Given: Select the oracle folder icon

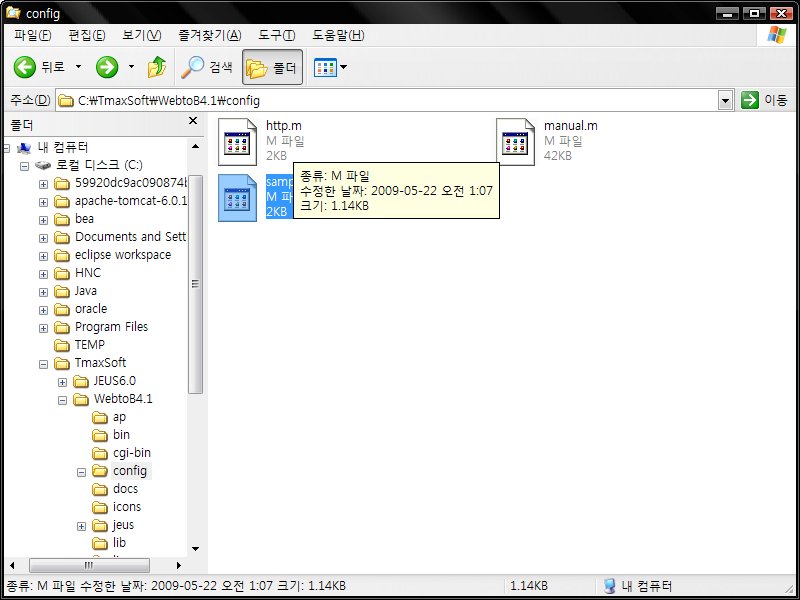Looking at the screenshot, I should [x=62, y=309].
